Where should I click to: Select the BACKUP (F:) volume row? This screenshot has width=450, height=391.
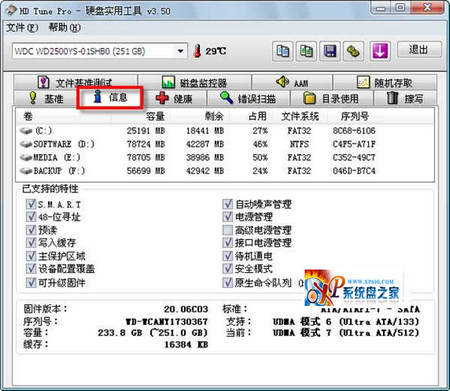pyautogui.click(x=225, y=171)
